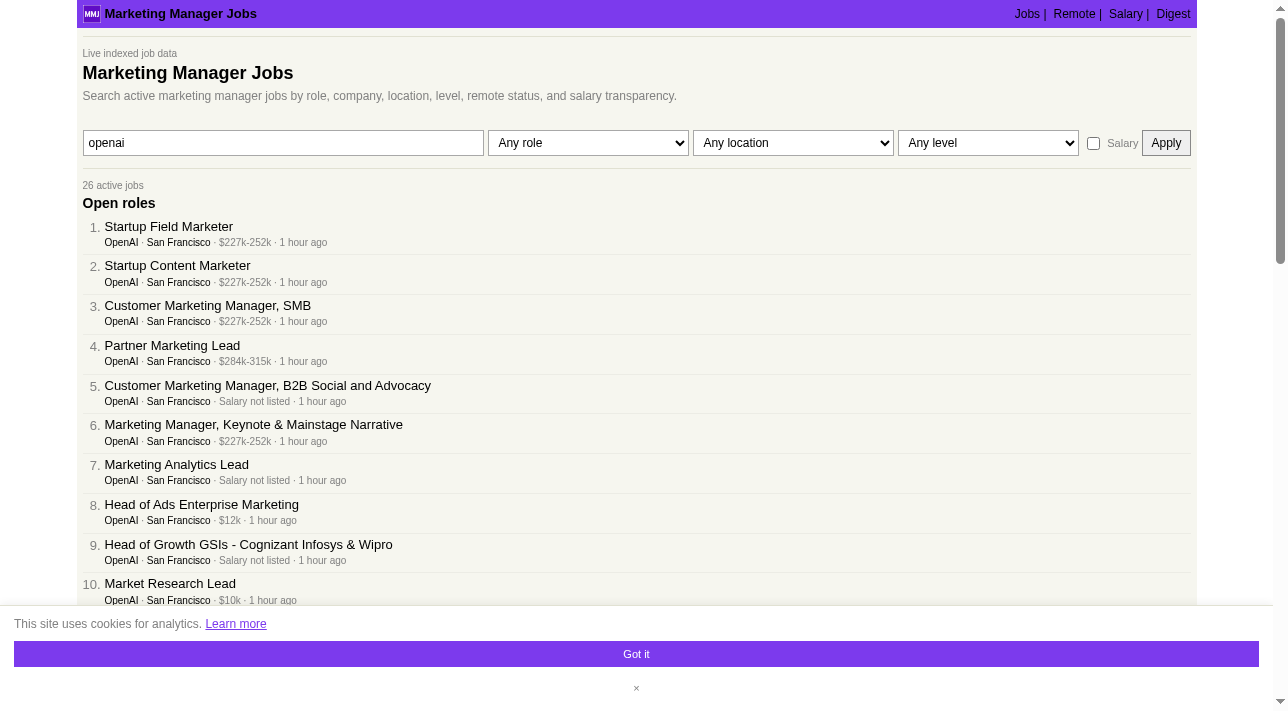
Task: Open Startup Field Marketer job
Action: [169, 227]
